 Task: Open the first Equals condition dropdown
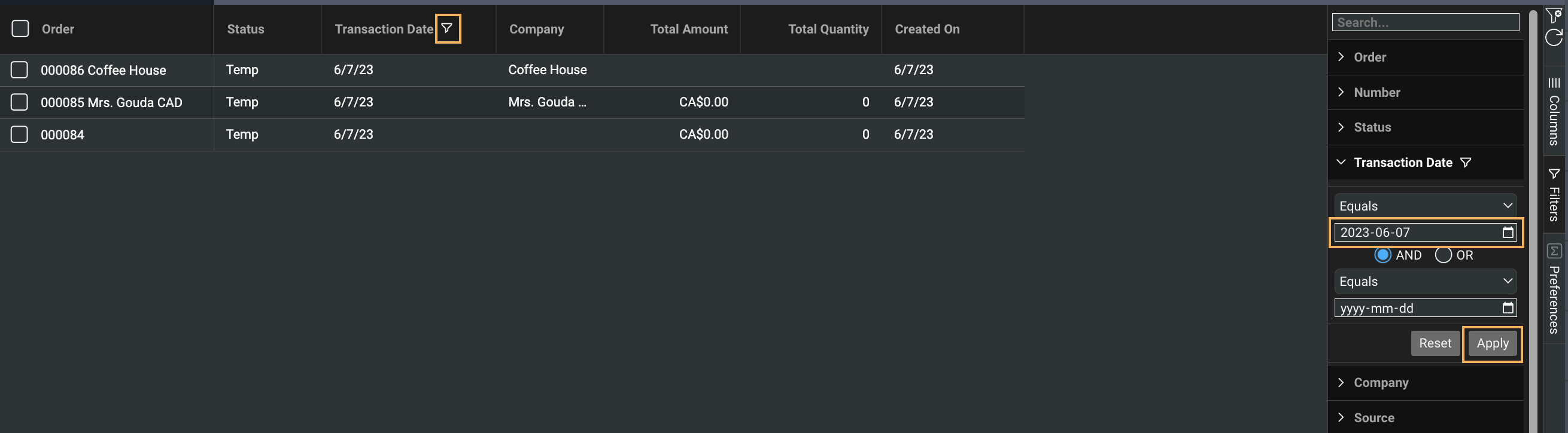click(1425, 206)
